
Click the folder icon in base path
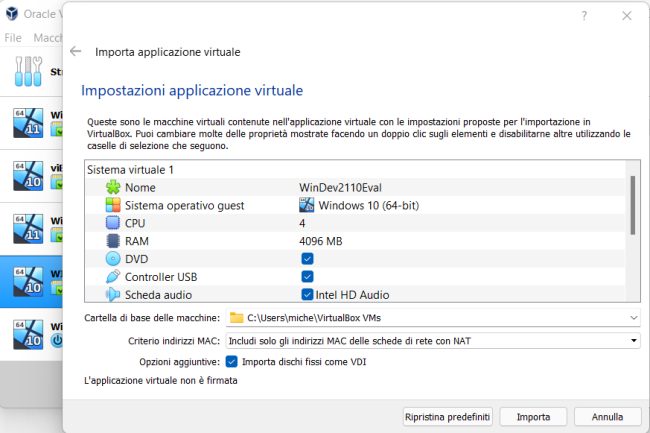pos(237,318)
